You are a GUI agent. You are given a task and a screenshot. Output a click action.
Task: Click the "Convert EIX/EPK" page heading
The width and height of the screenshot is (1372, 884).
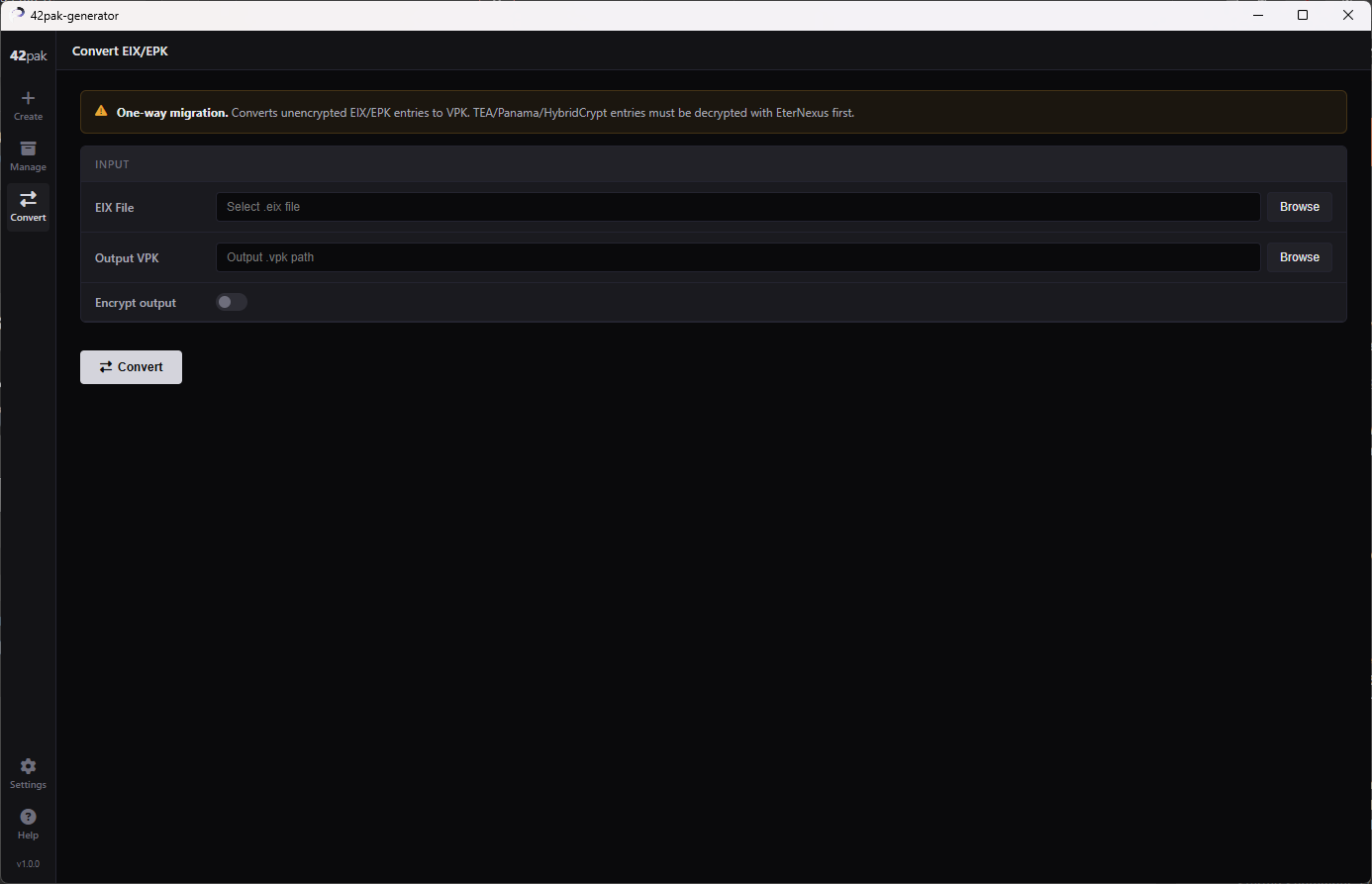pos(120,50)
